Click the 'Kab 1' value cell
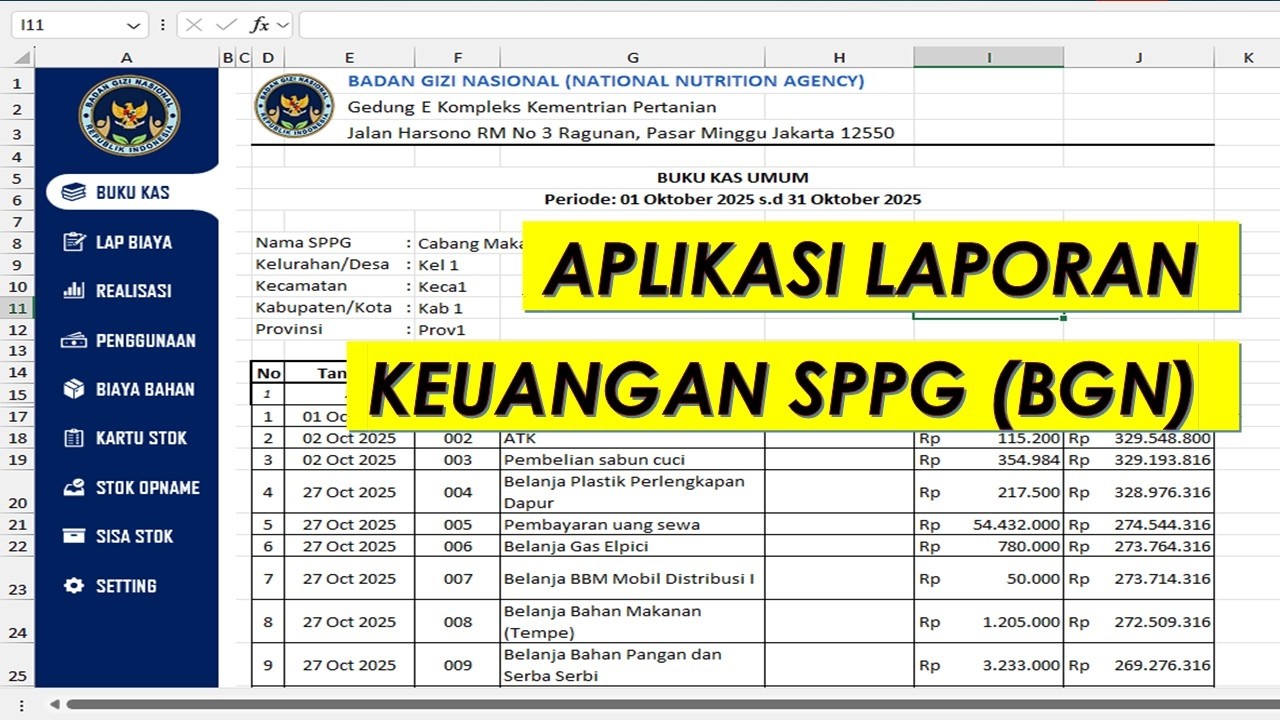Screen dimensions: 1280x720 pos(440,308)
